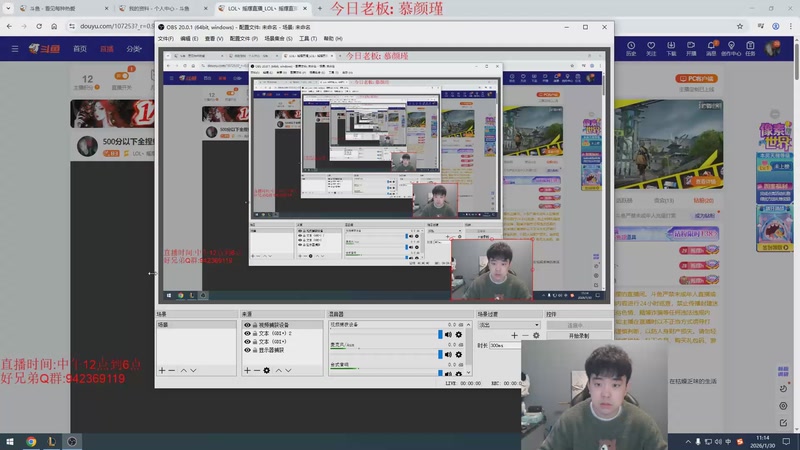Remove the selected source

point(257,370)
